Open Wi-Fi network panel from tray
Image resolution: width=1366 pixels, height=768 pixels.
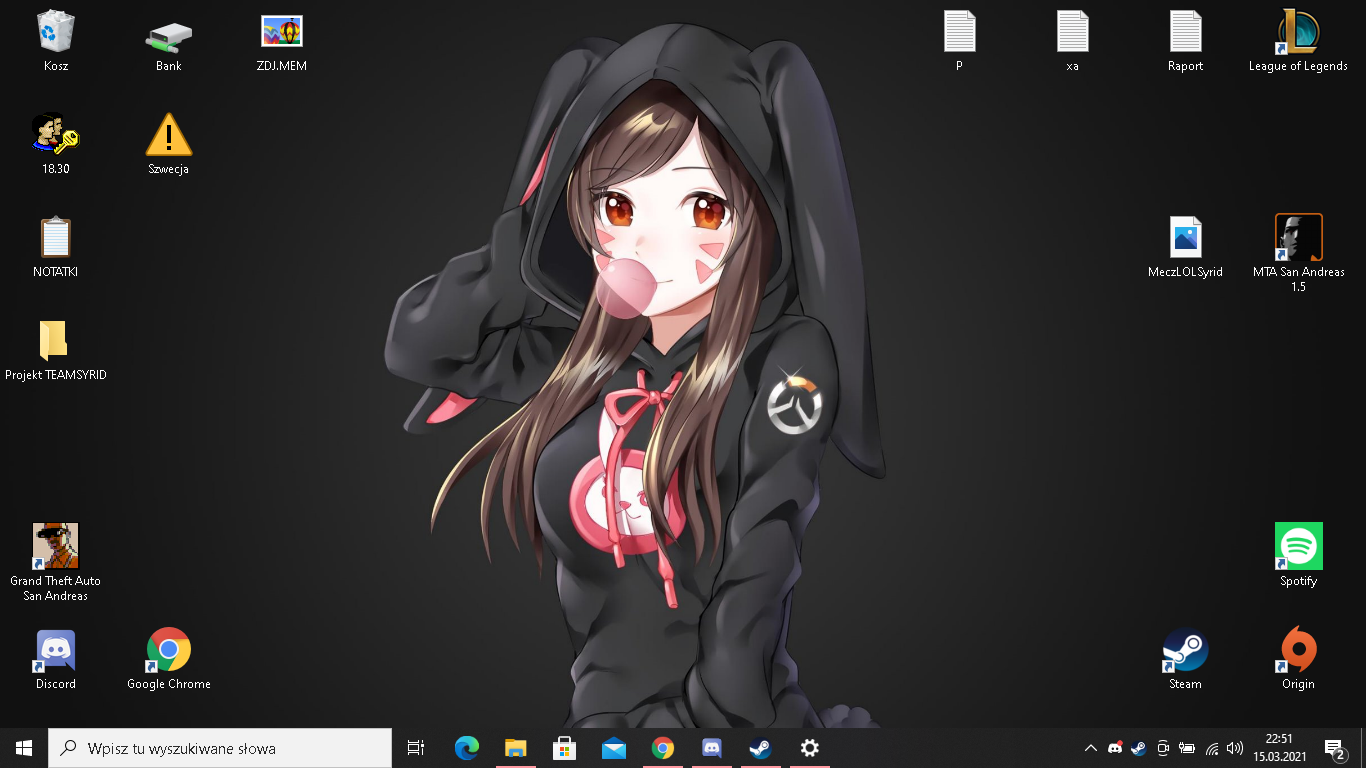click(x=1212, y=748)
